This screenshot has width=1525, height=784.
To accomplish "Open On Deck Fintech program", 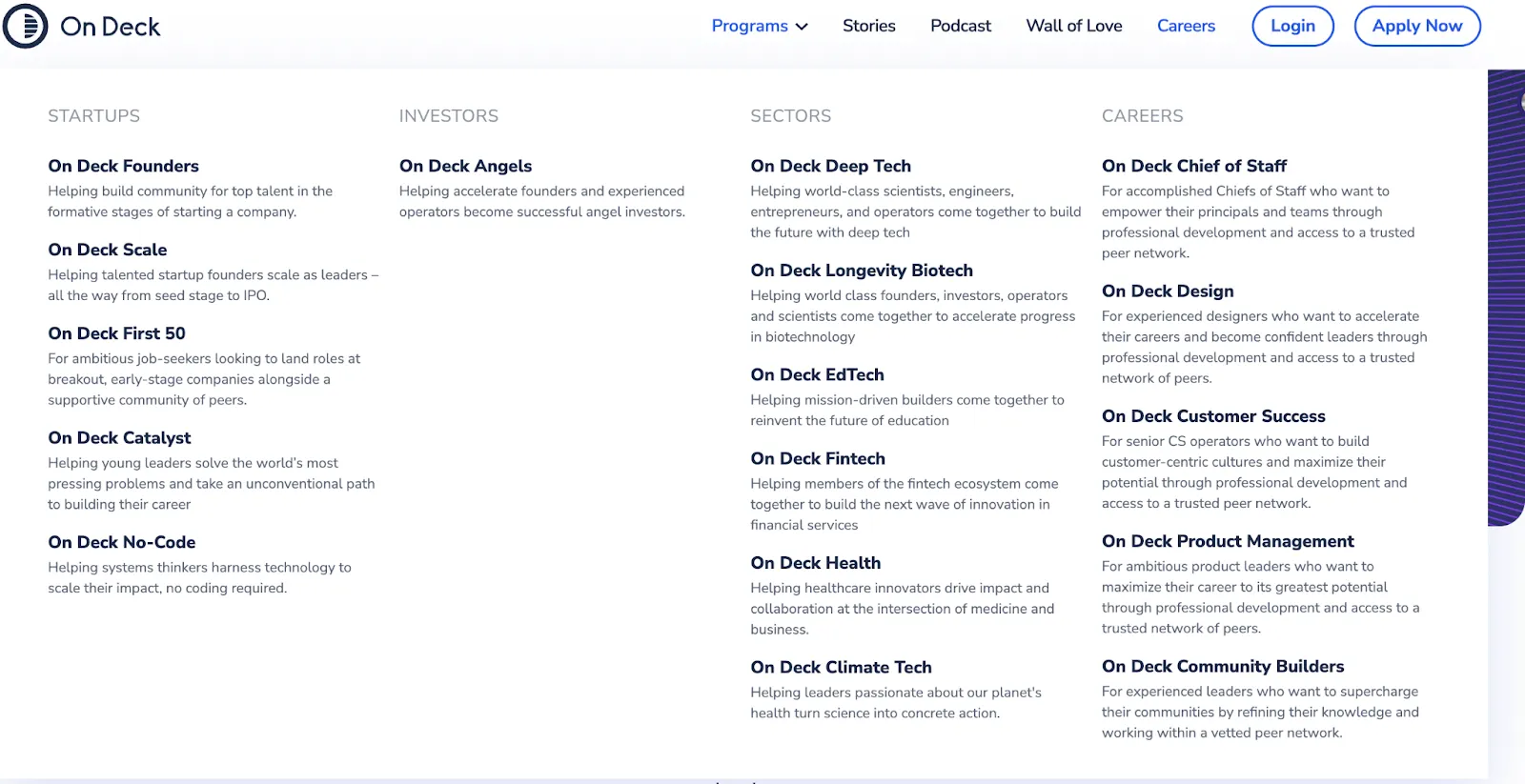I will point(818,458).
